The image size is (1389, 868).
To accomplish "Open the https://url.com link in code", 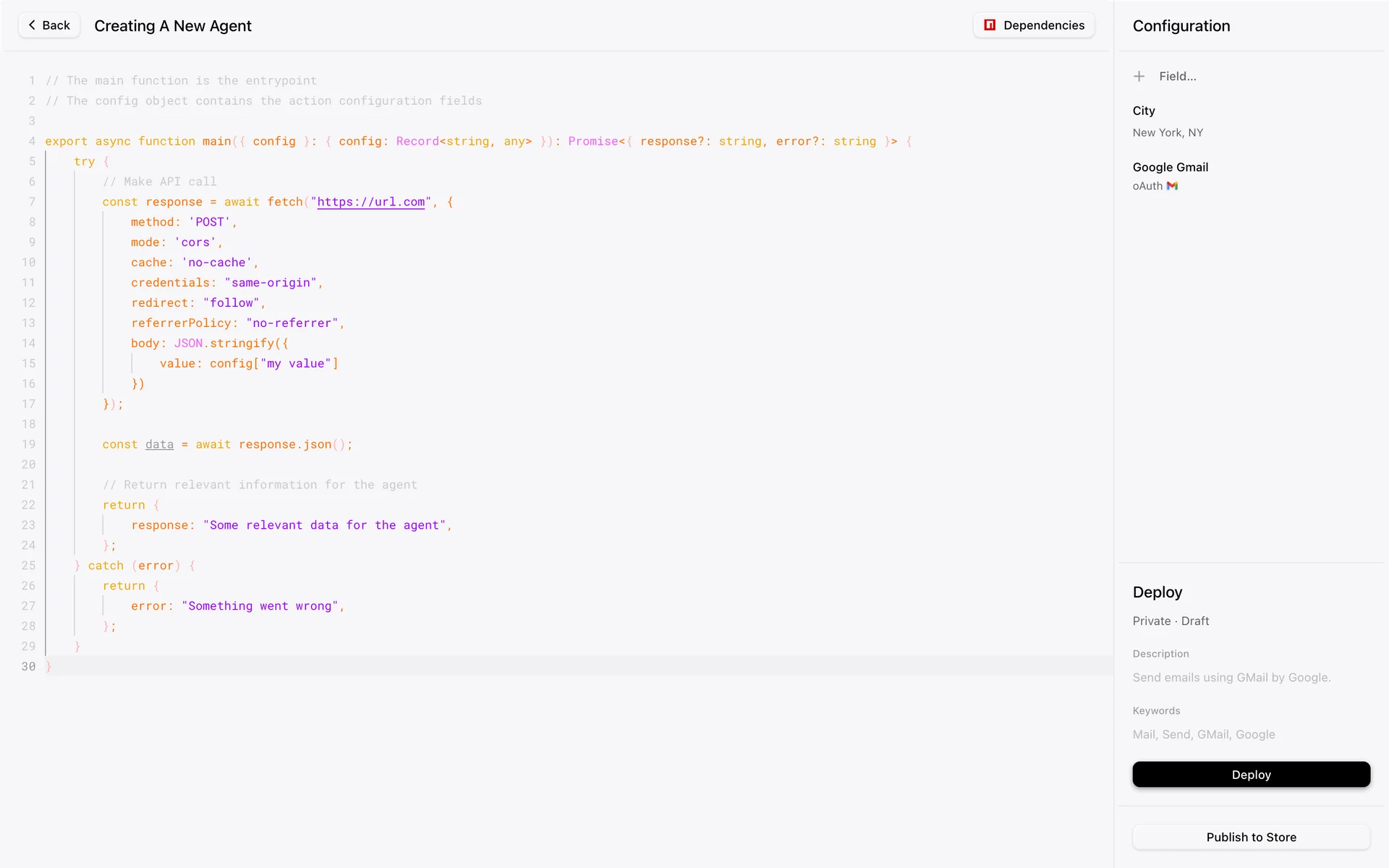I will pos(370,202).
